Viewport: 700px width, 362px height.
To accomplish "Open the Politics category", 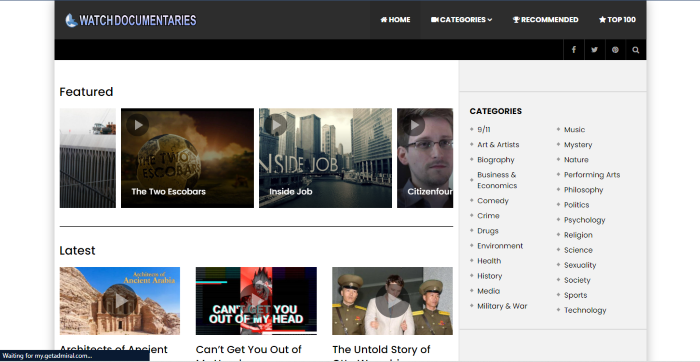I will 576,205.
